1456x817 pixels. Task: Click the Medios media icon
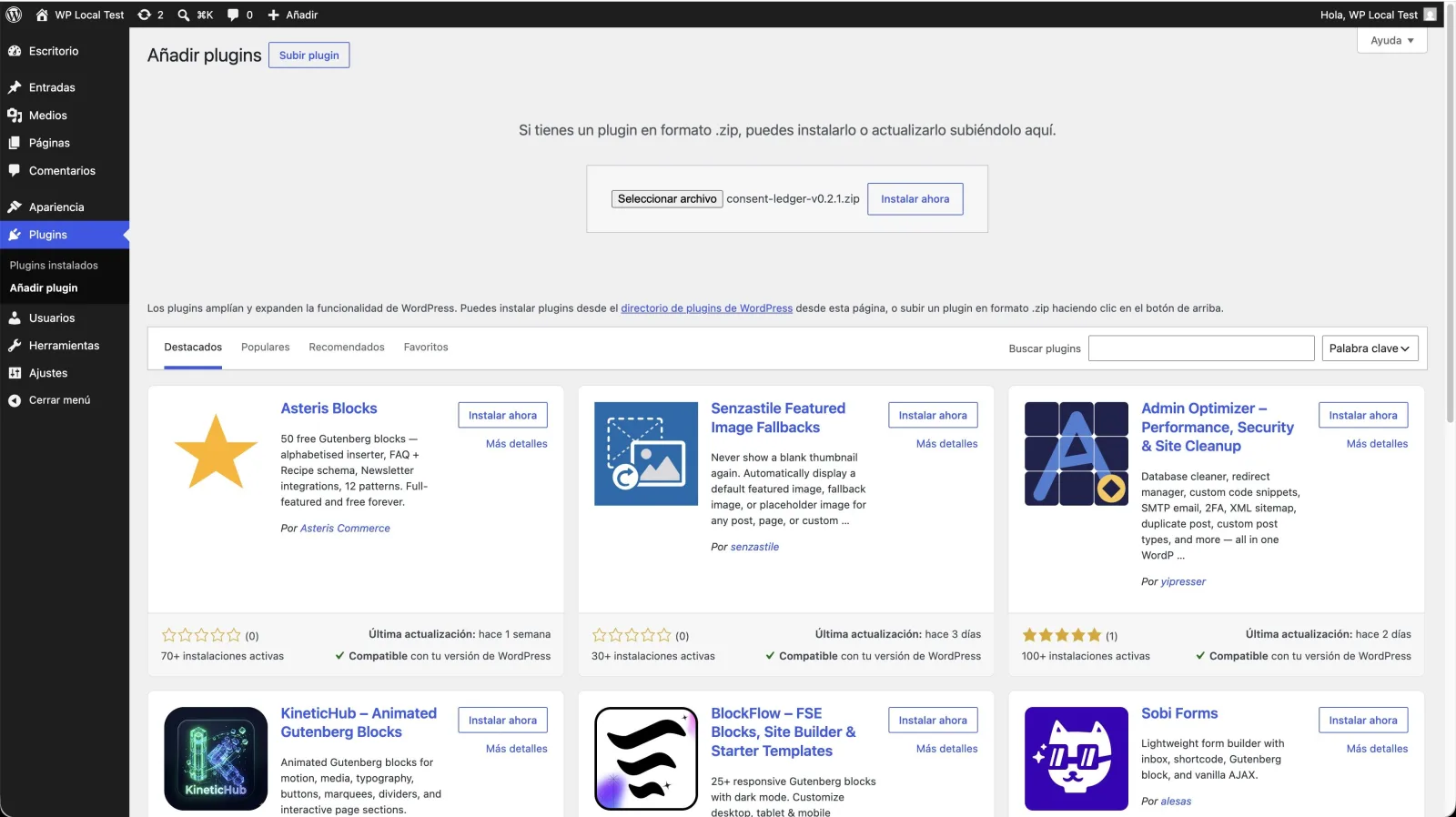[15, 116]
